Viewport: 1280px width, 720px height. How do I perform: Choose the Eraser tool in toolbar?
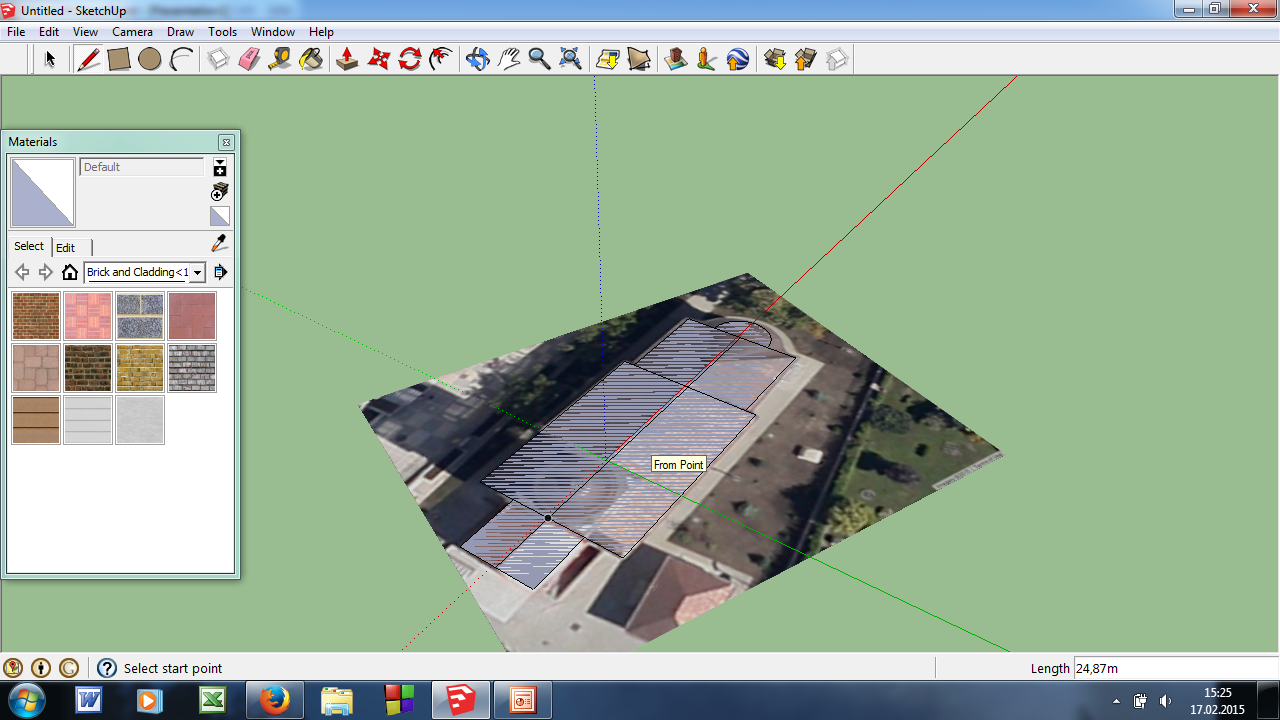(249, 59)
